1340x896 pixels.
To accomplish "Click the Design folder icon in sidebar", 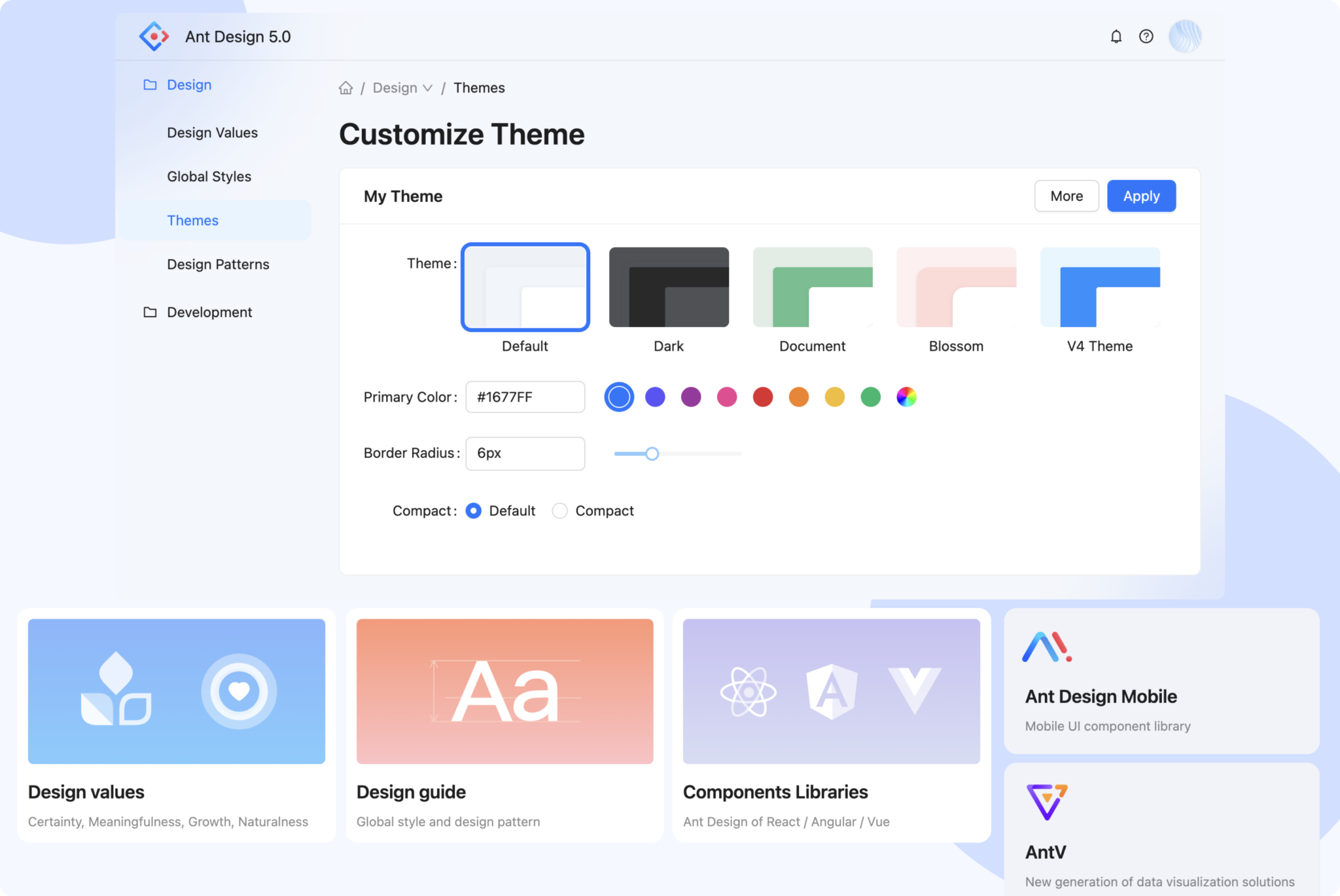I will tap(150, 85).
